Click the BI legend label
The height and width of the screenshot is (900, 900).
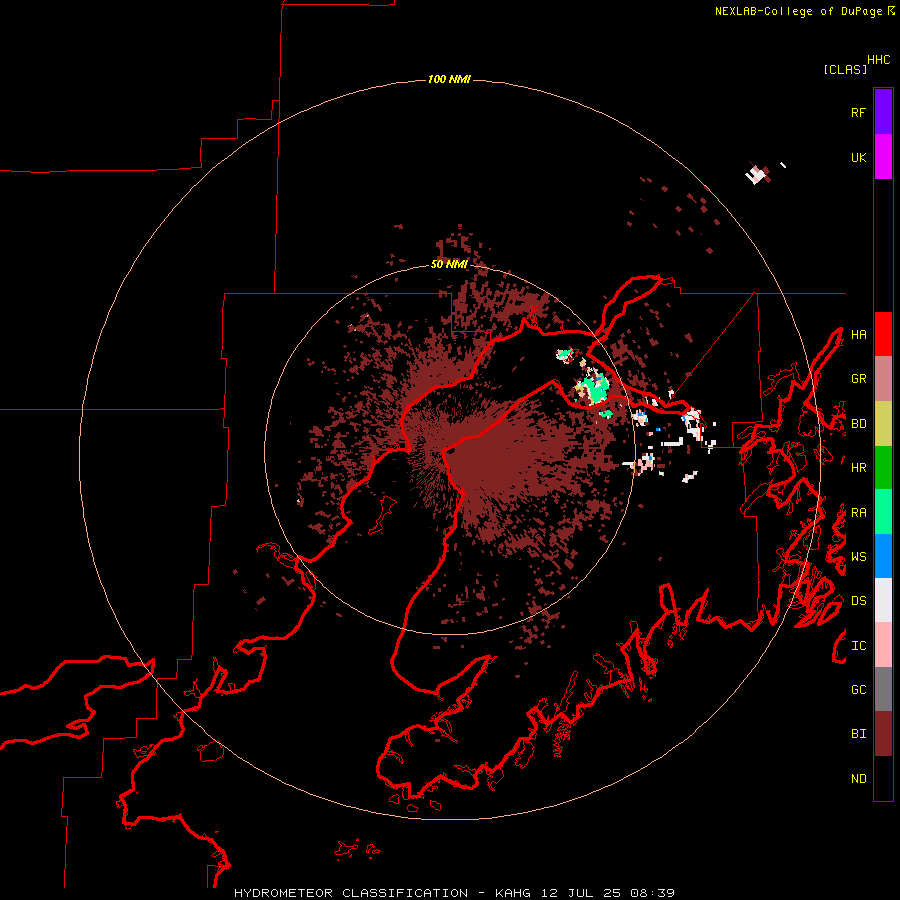pyautogui.click(x=858, y=734)
